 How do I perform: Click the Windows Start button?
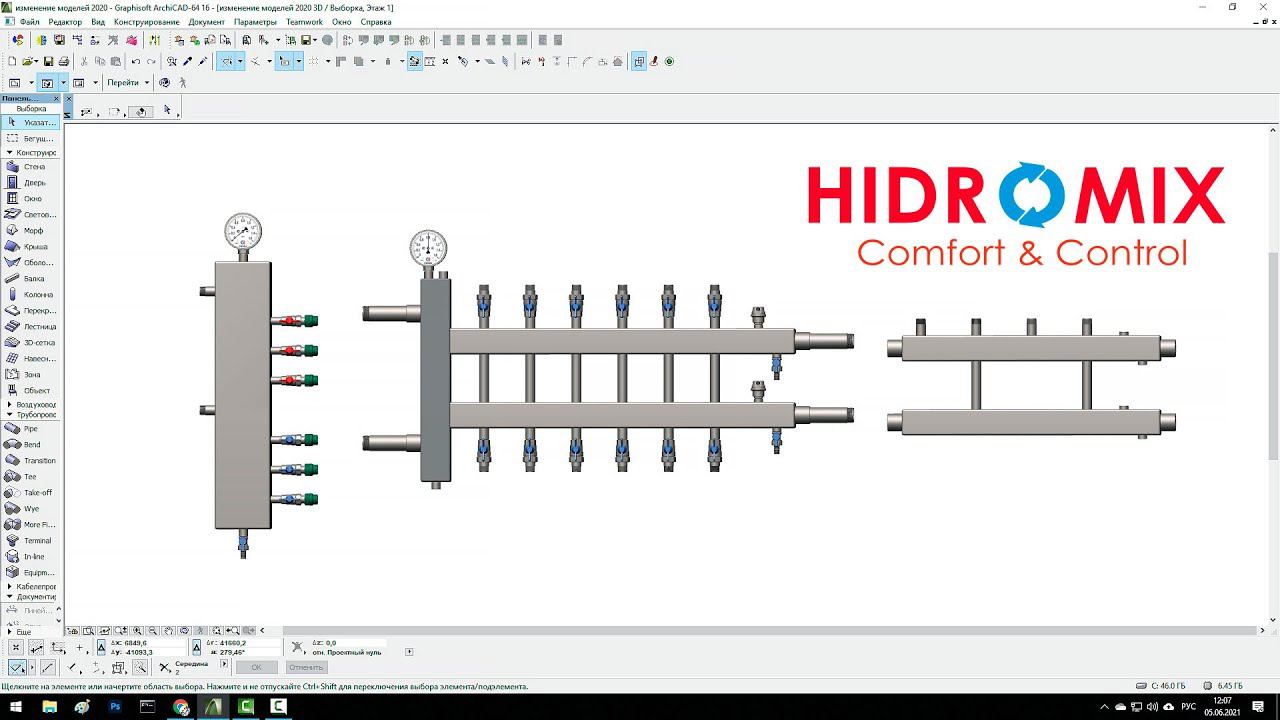[17, 707]
